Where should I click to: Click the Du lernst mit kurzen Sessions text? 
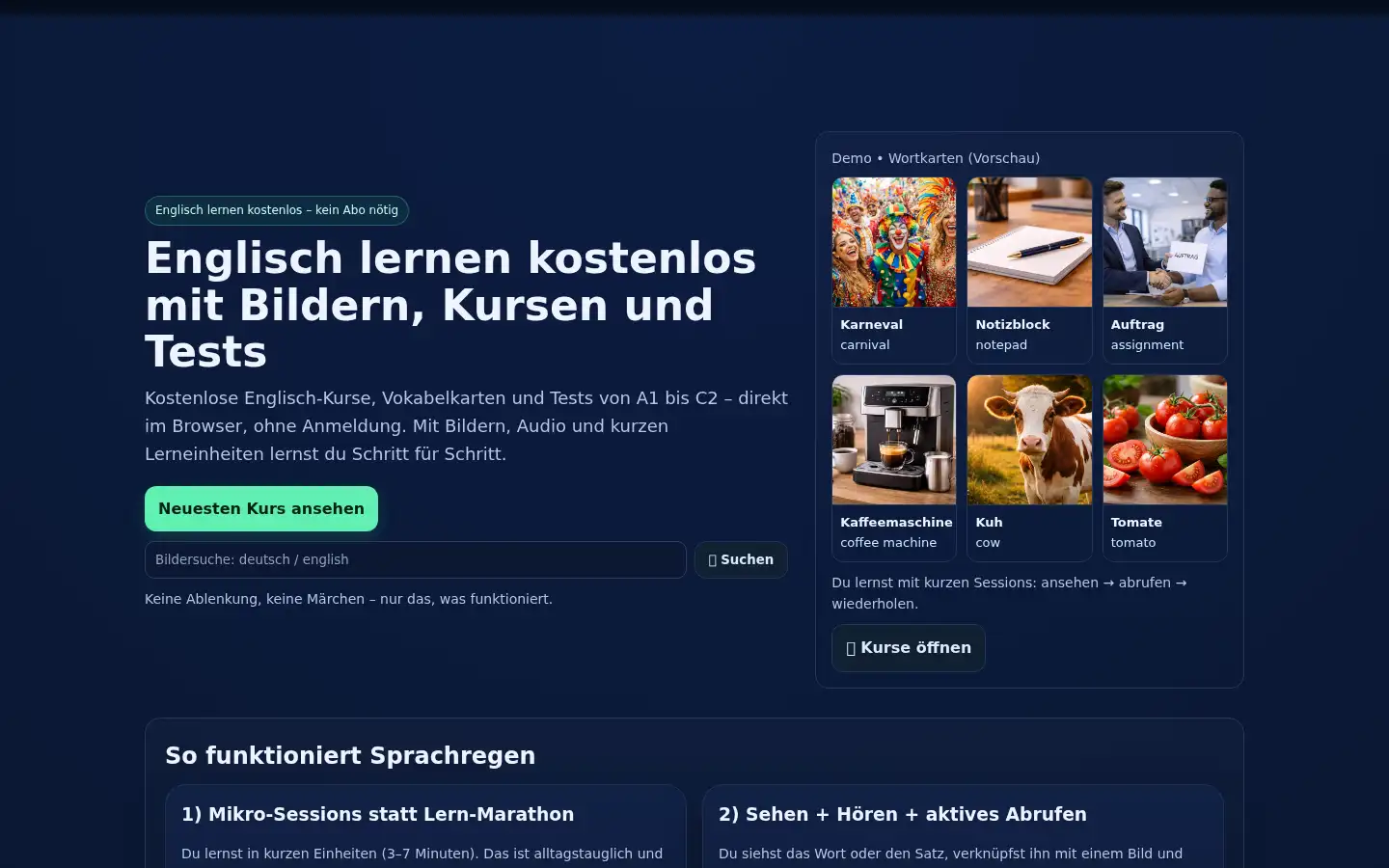[x=1009, y=593]
